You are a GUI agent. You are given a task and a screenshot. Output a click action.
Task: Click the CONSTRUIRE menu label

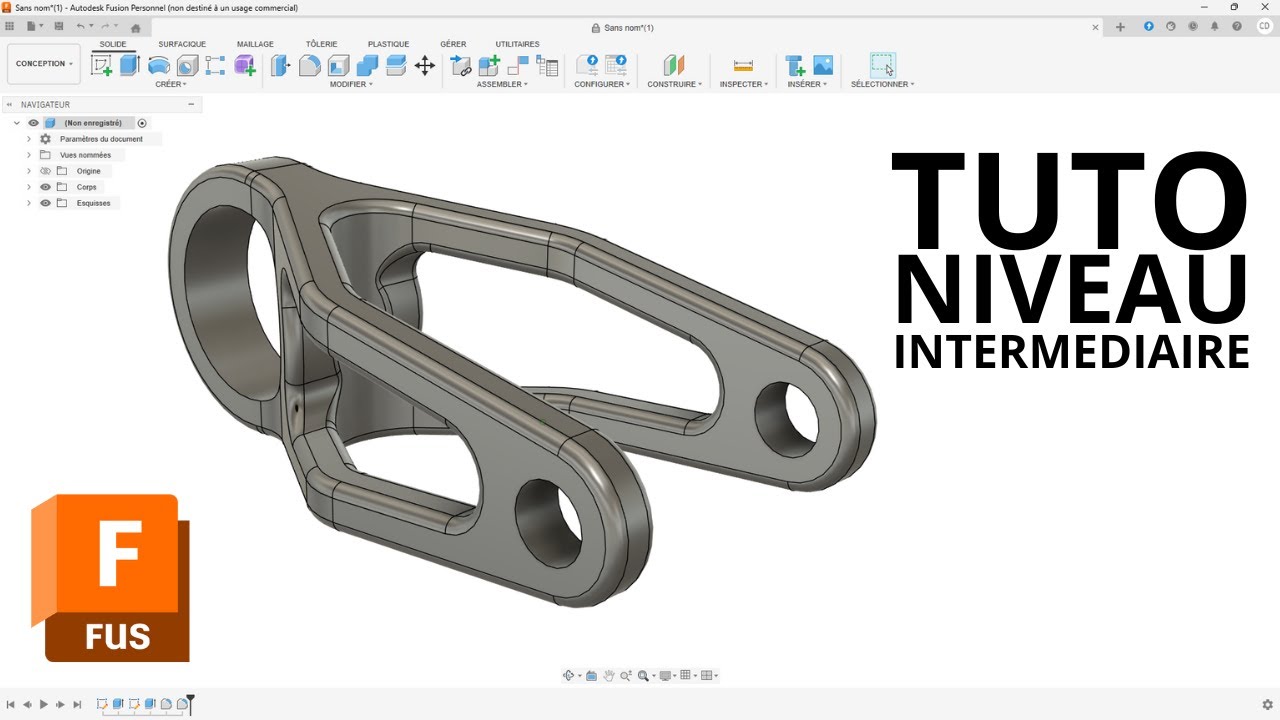[x=674, y=84]
